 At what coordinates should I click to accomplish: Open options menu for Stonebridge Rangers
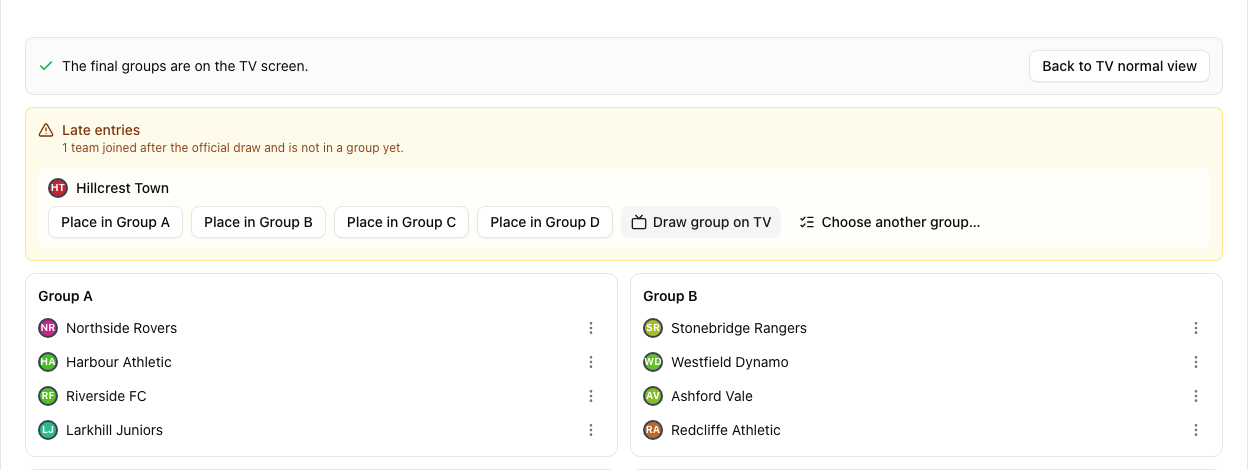click(1196, 328)
